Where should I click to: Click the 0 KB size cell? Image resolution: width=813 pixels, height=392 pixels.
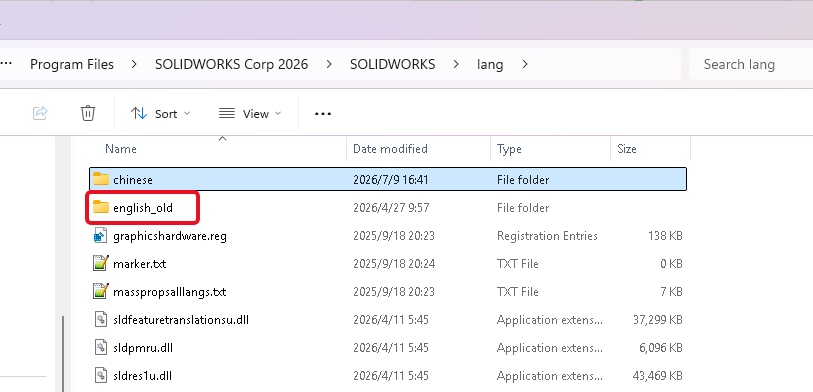pos(671,264)
